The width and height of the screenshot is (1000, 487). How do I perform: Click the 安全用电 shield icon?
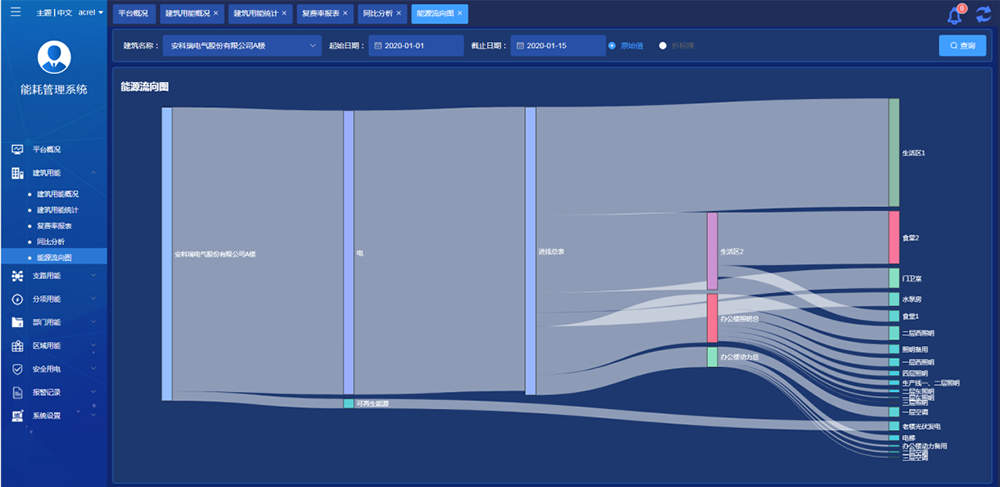point(17,369)
